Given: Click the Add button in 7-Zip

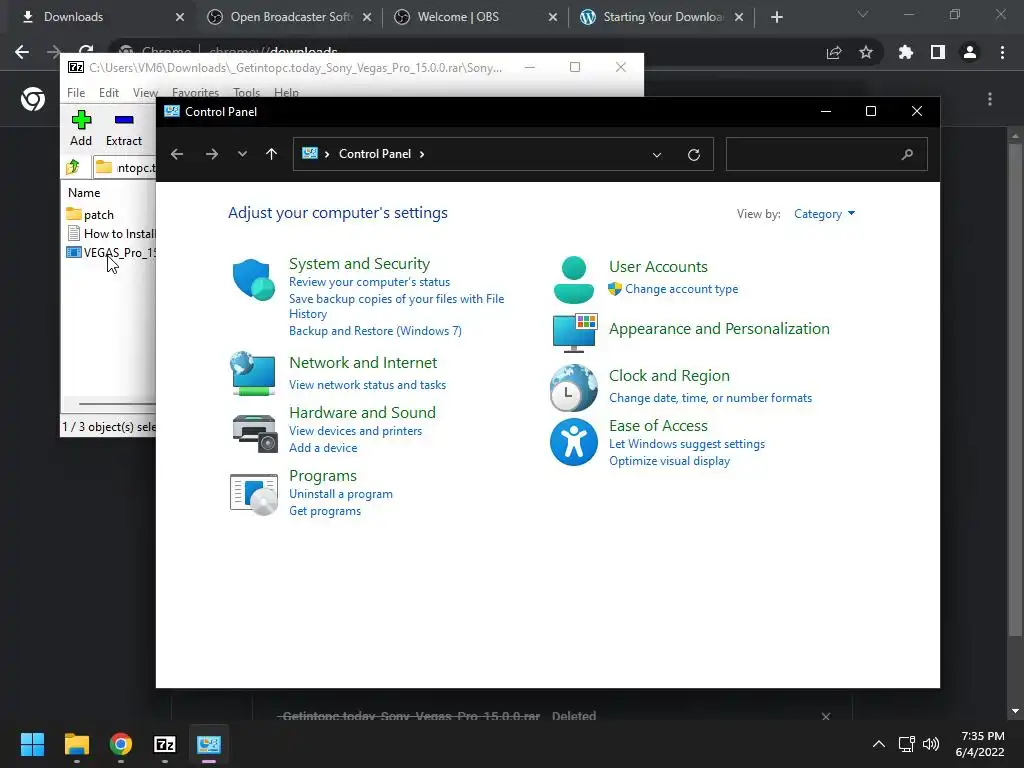Looking at the screenshot, I should click(x=81, y=128).
